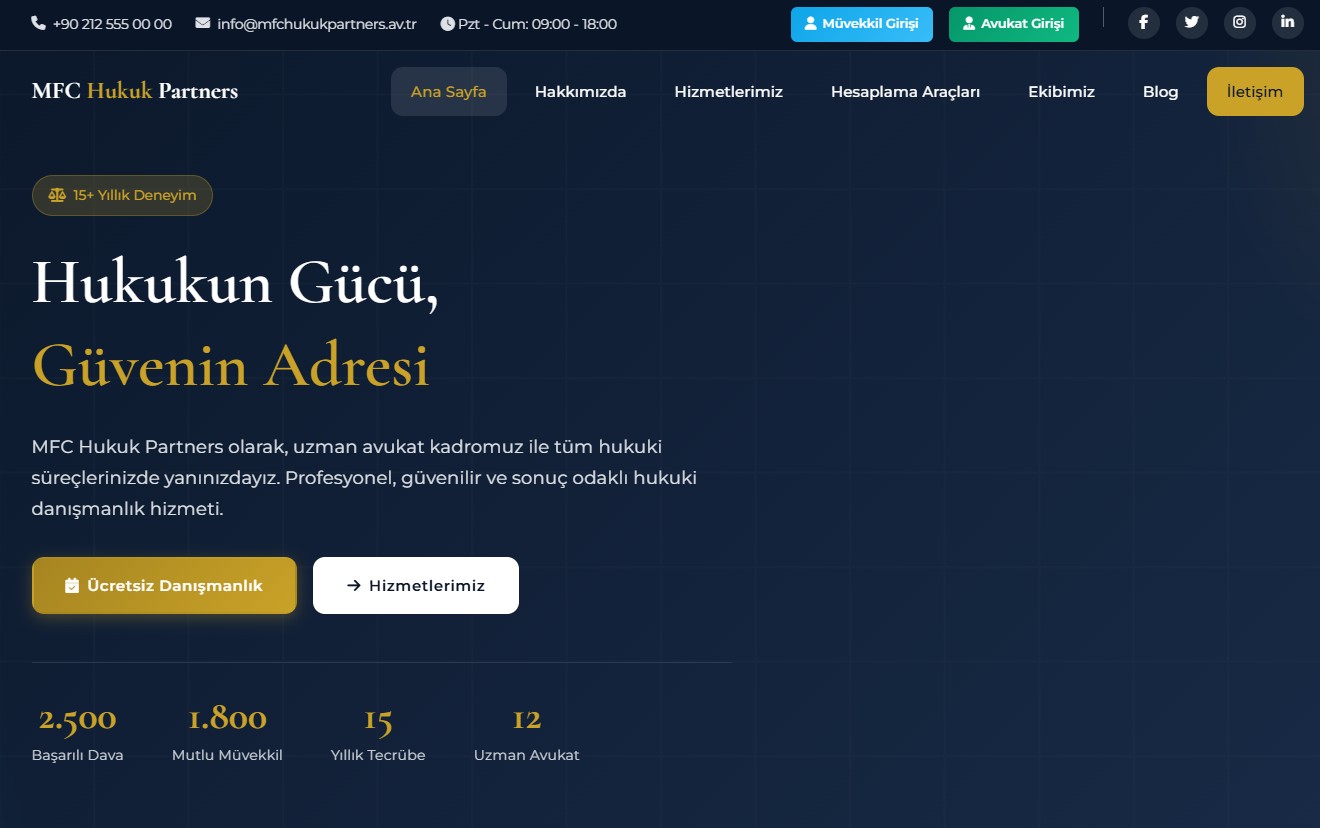Click the Müvekkil Girişi login button

pos(861,24)
